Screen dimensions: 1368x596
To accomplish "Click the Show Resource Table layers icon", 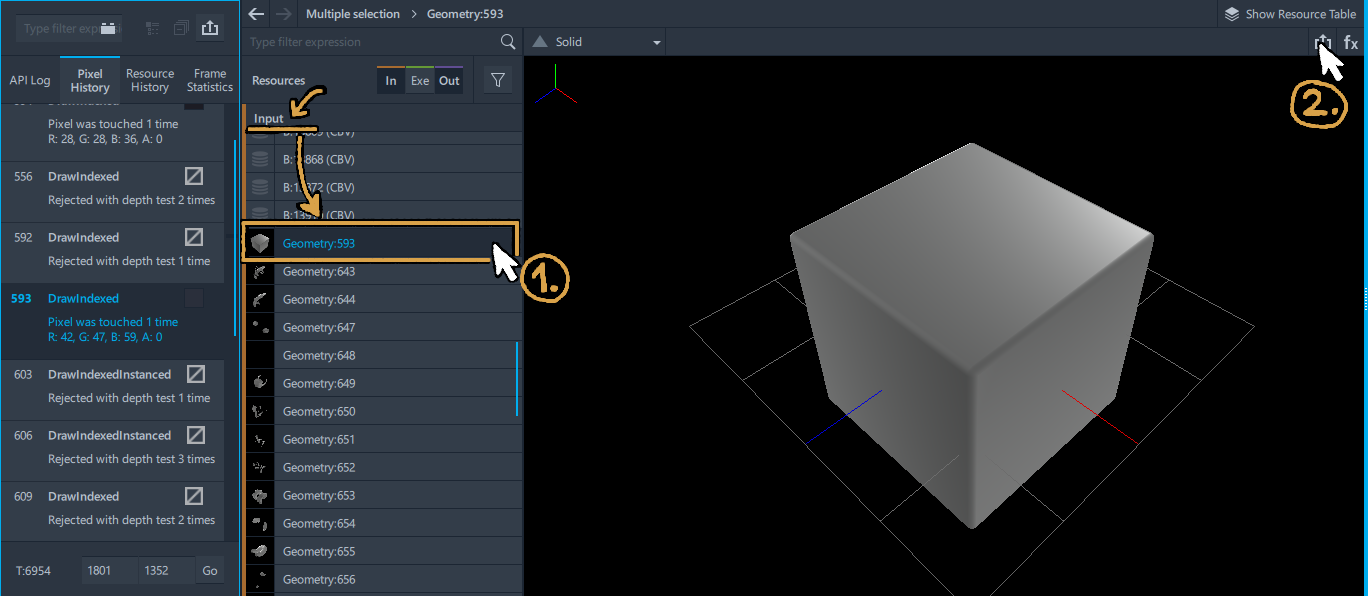I will pyautogui.click(x=1232, y=14).
